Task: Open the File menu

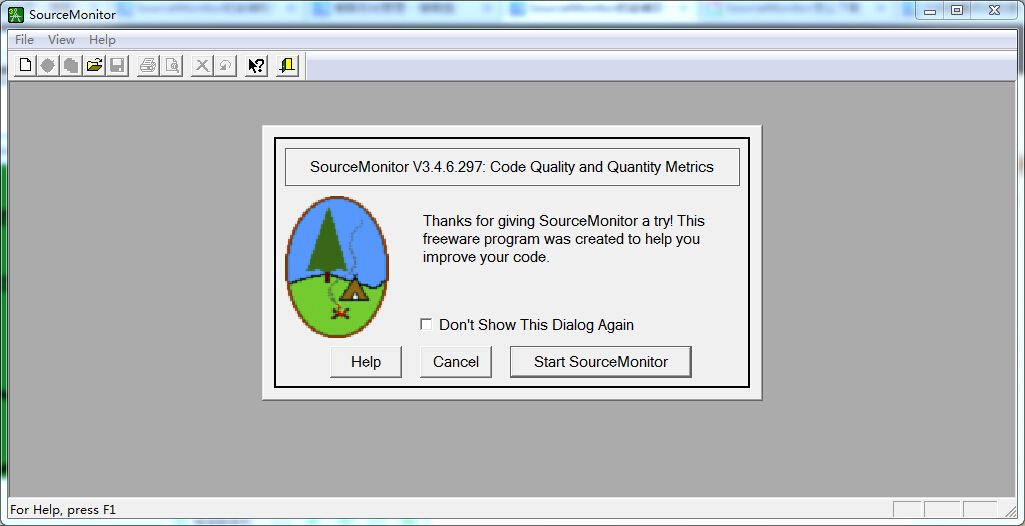Action: coord(24,40)
